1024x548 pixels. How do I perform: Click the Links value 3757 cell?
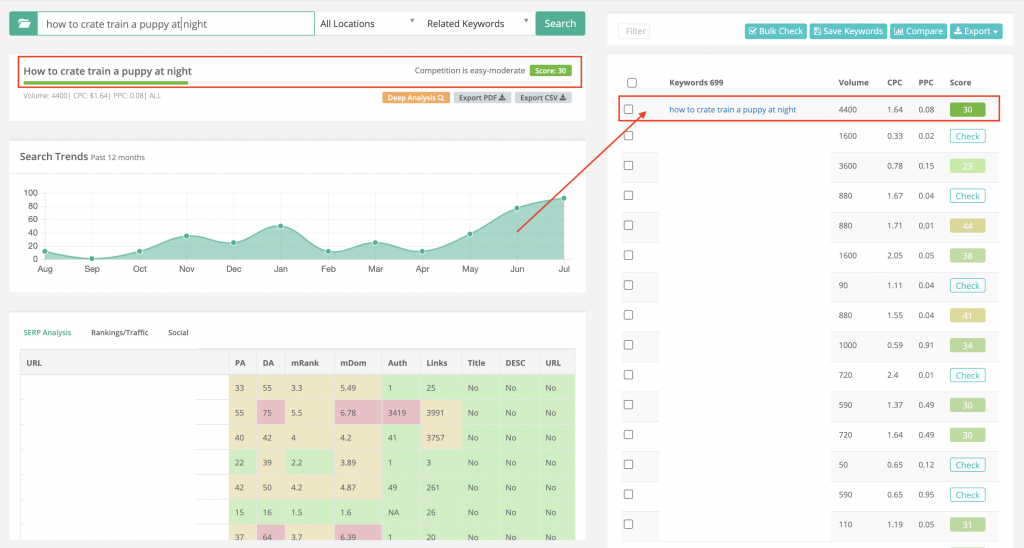(441, 438)
